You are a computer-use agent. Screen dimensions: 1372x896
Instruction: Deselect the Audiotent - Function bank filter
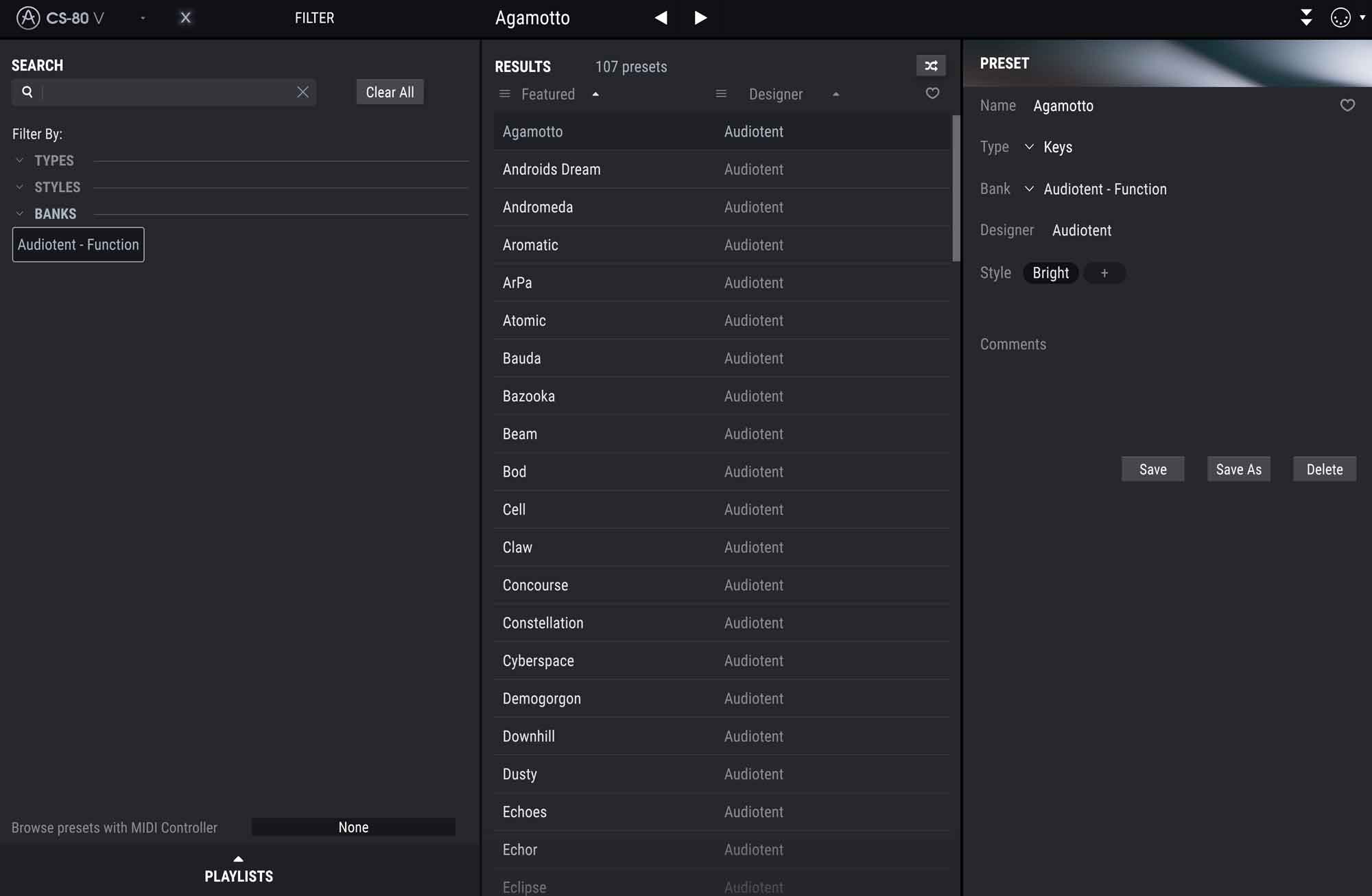[x=78, y=245]
